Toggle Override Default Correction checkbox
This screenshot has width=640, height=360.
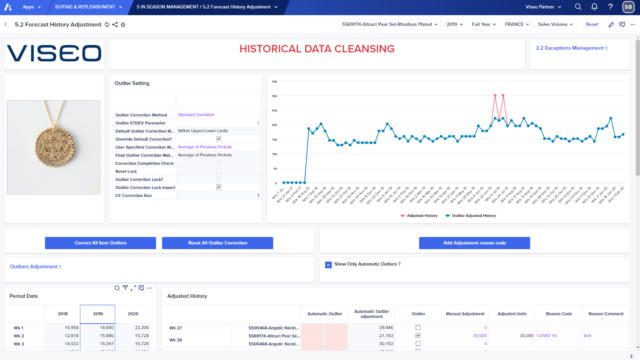pos(219,139)
